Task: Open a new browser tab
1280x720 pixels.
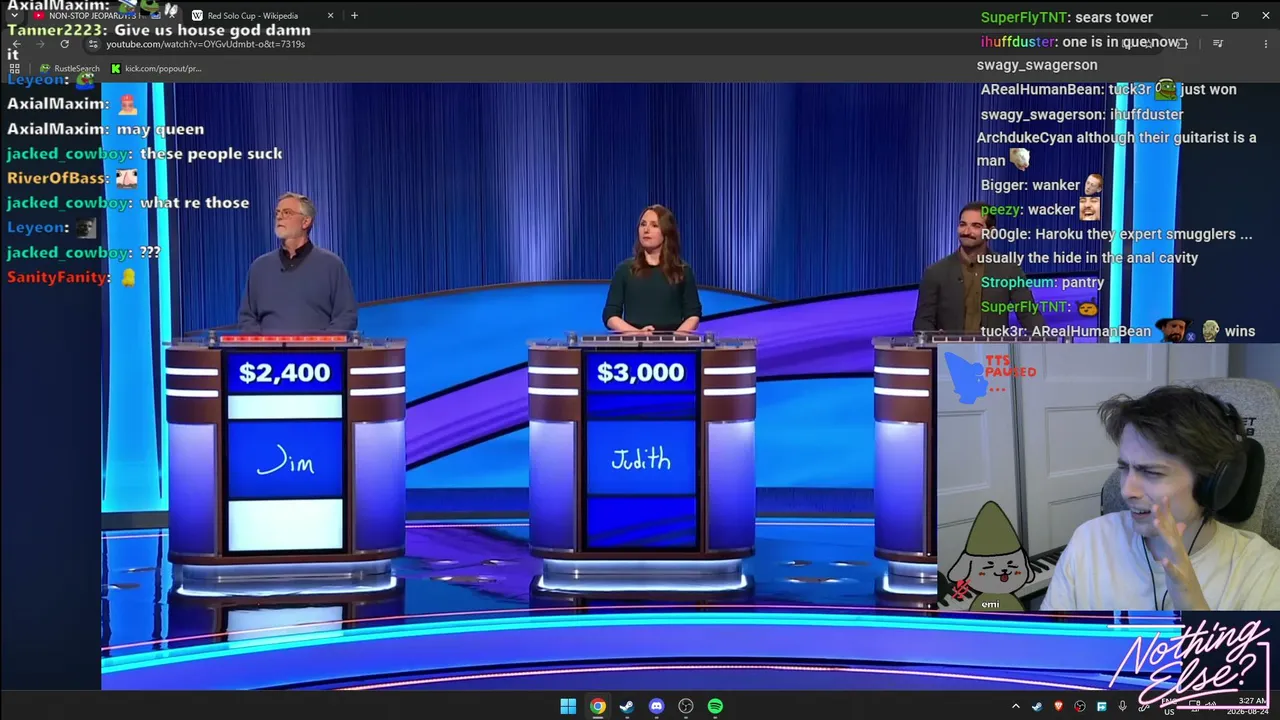Action: pos(354,15)
